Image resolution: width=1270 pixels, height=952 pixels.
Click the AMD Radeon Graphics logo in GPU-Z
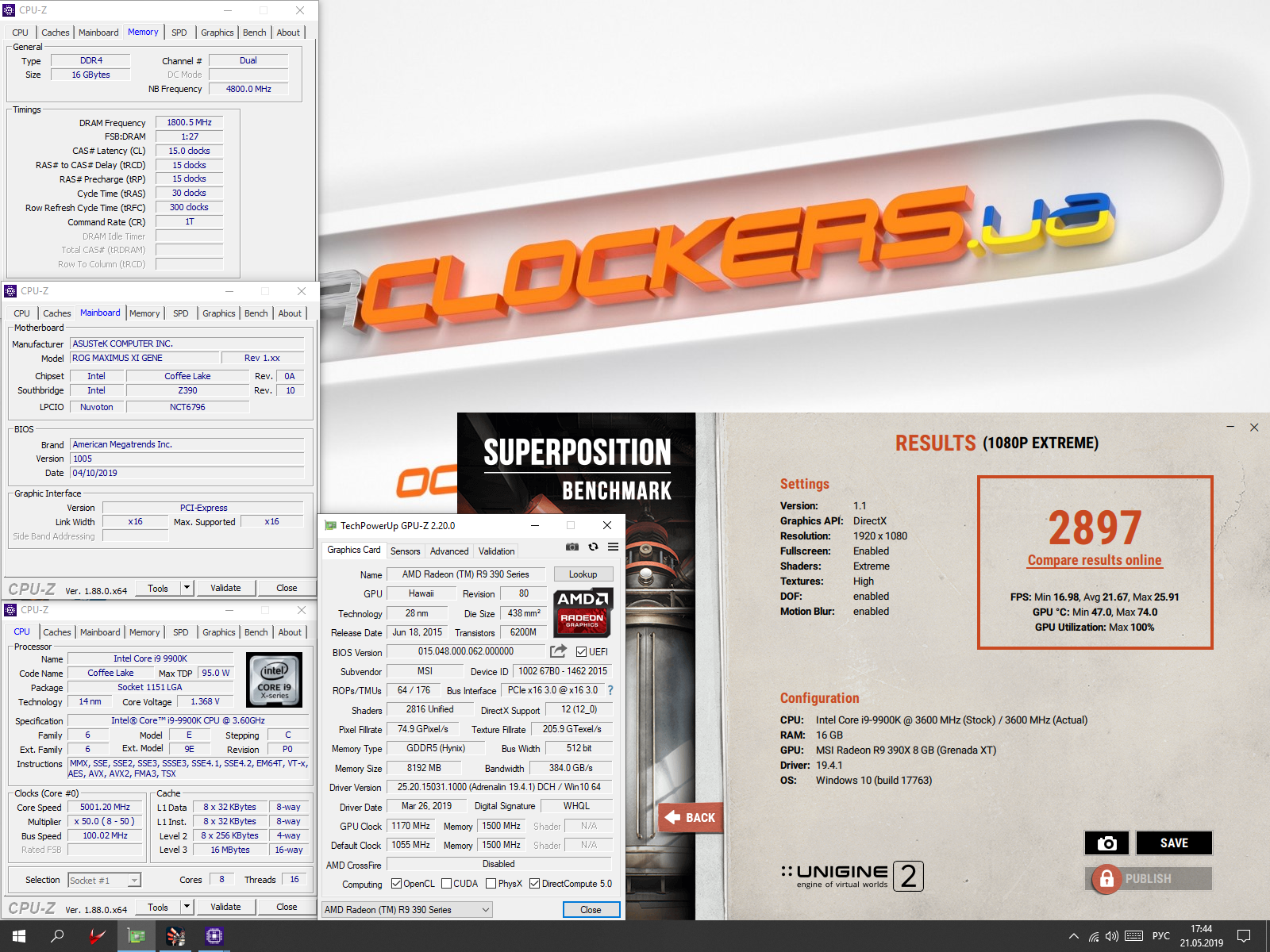[582, 612]
